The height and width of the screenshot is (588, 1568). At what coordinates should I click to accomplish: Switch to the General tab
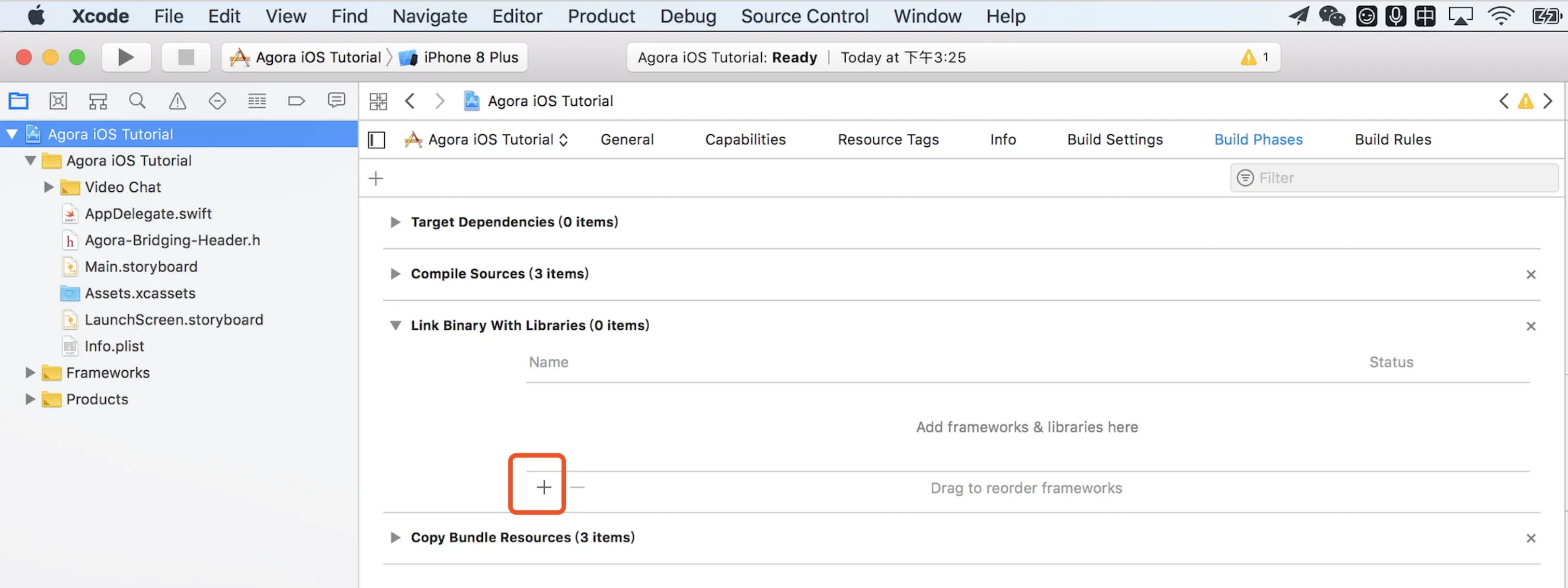(627, 140)
